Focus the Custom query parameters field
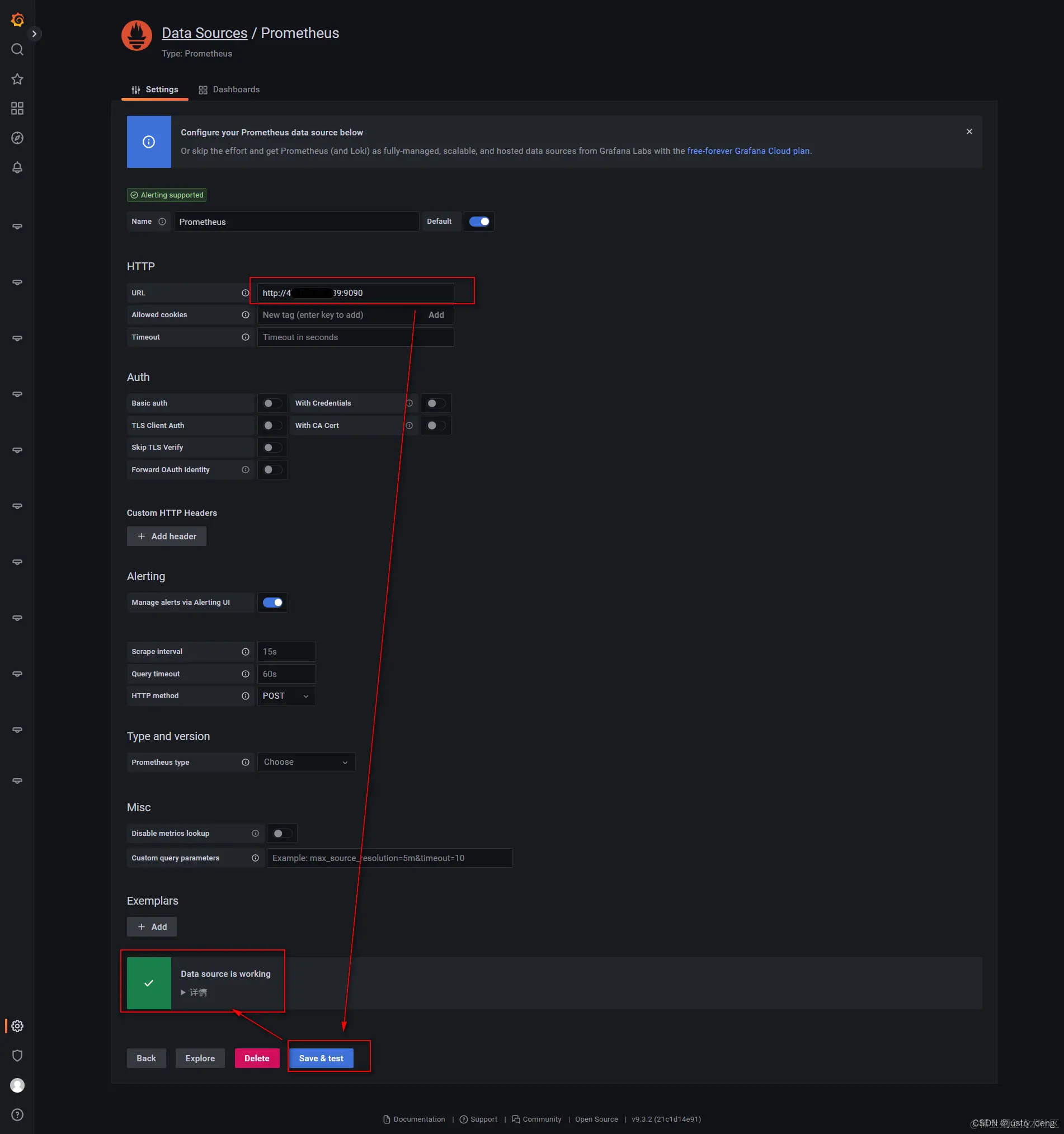Viewport: 1064px width, 1134px height. (x=390, y=858)
